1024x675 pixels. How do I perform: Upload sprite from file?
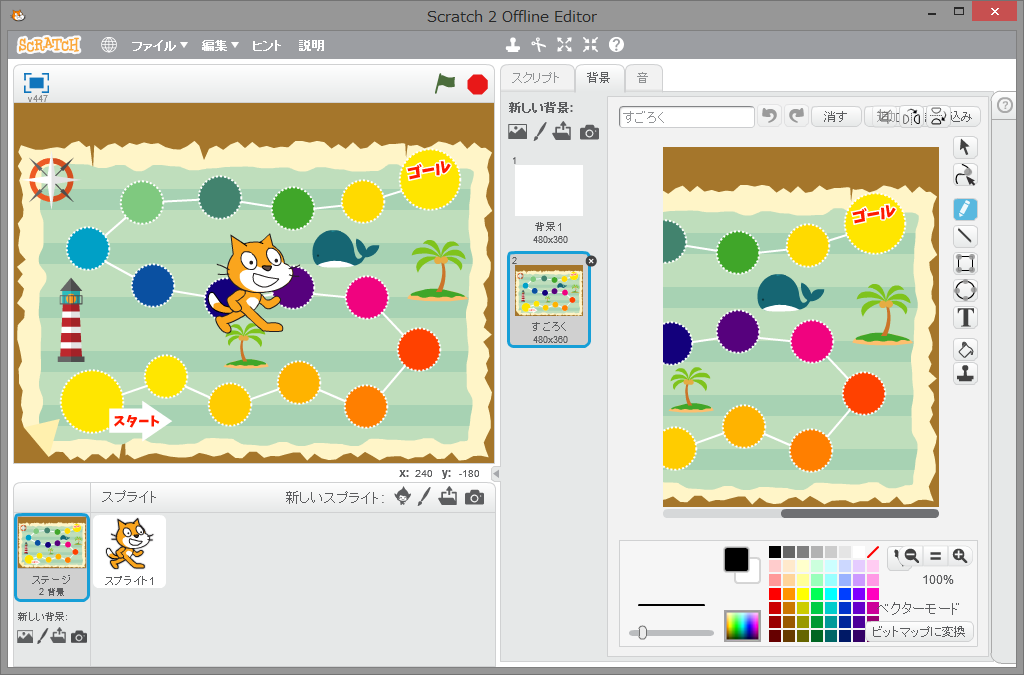point(448,497)
